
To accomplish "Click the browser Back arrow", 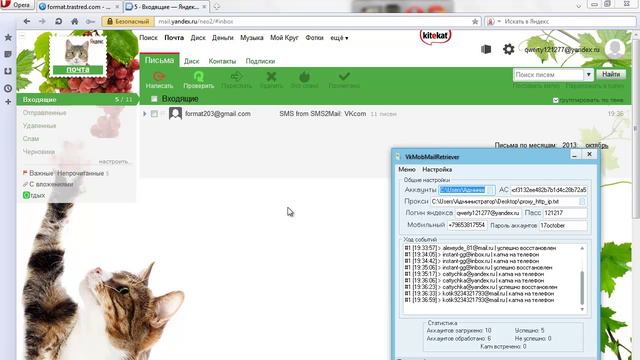I will [x=27, y=21].
